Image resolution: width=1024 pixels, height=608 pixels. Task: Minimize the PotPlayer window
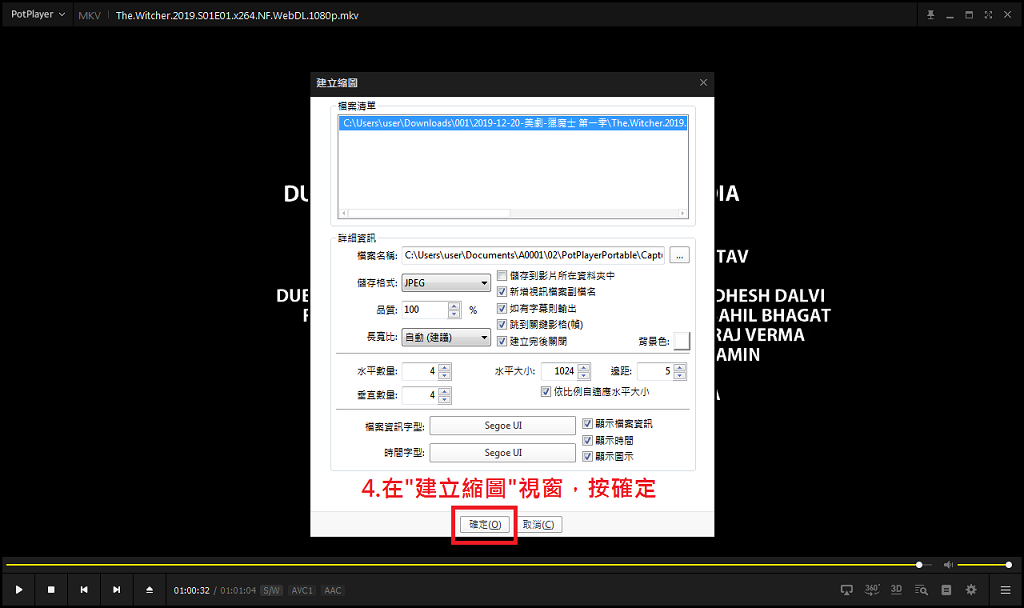950,15
